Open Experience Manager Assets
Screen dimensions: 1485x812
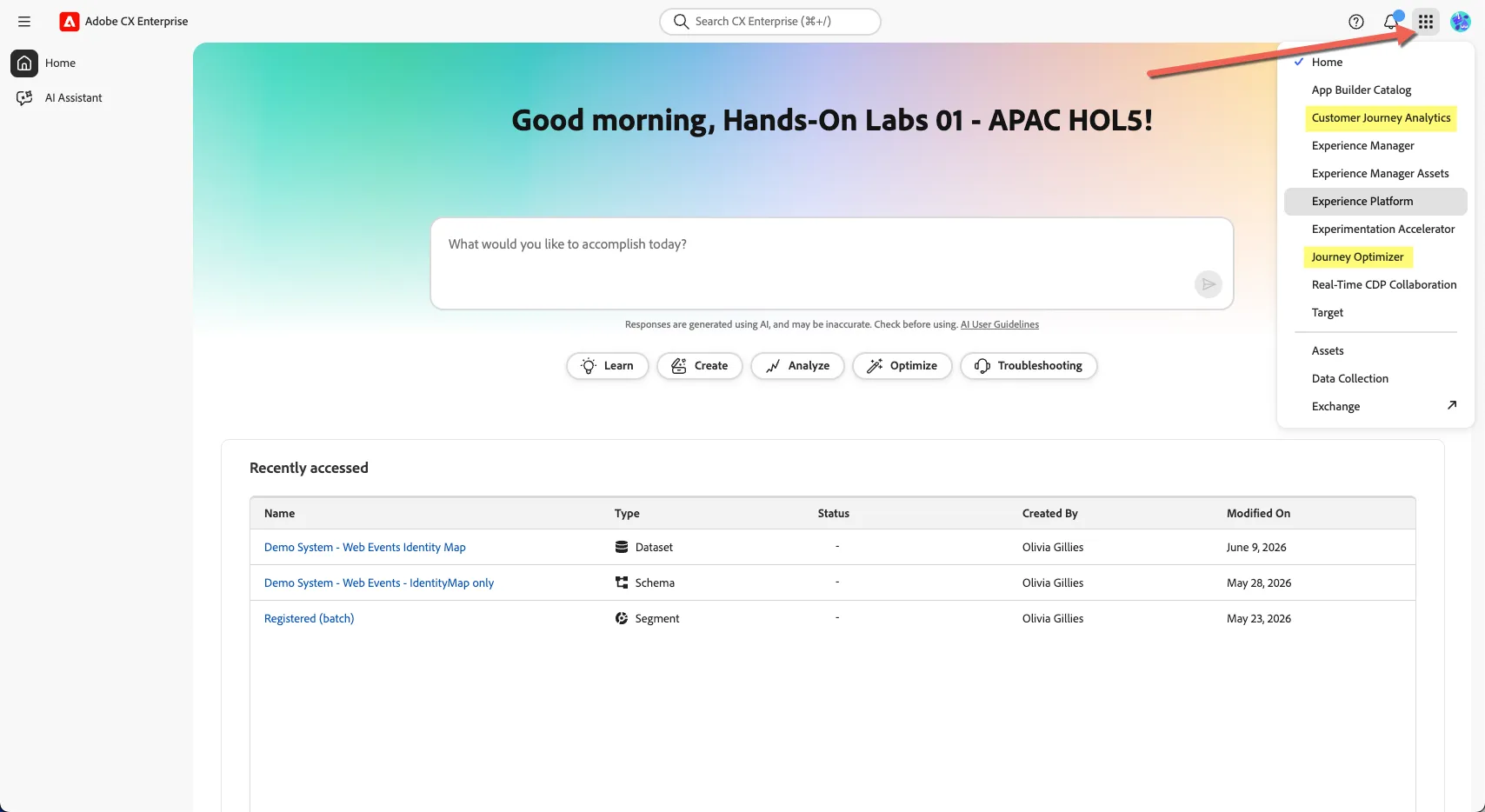[x=1375, y=173]
